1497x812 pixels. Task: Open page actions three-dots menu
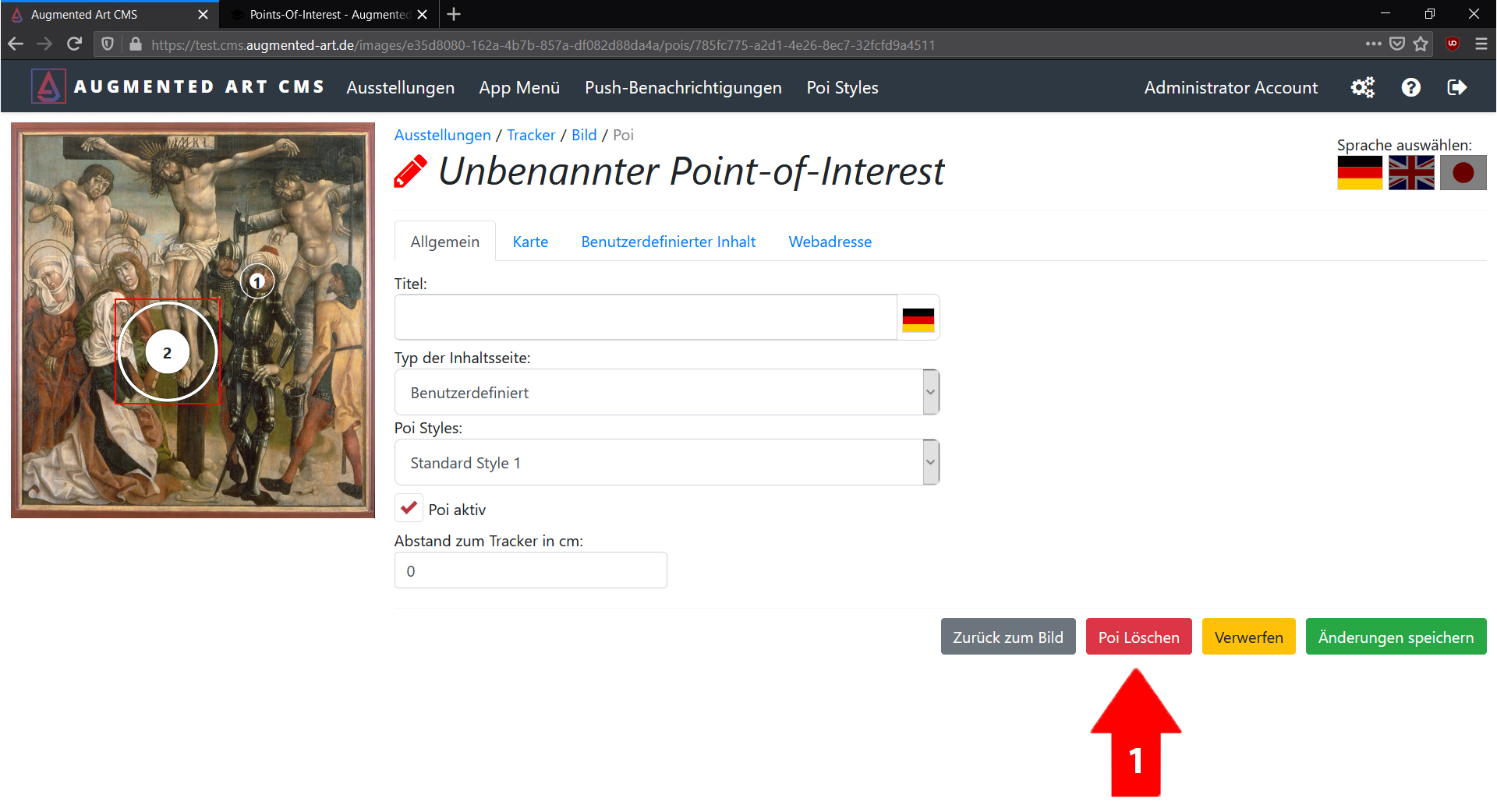(x=1373, y=44)
